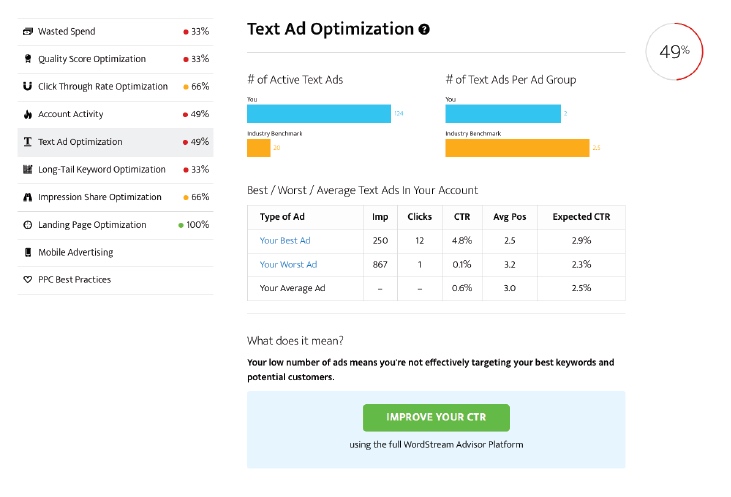
Task: Open the Your Worst Ad link
Action: tap(288, 264)
